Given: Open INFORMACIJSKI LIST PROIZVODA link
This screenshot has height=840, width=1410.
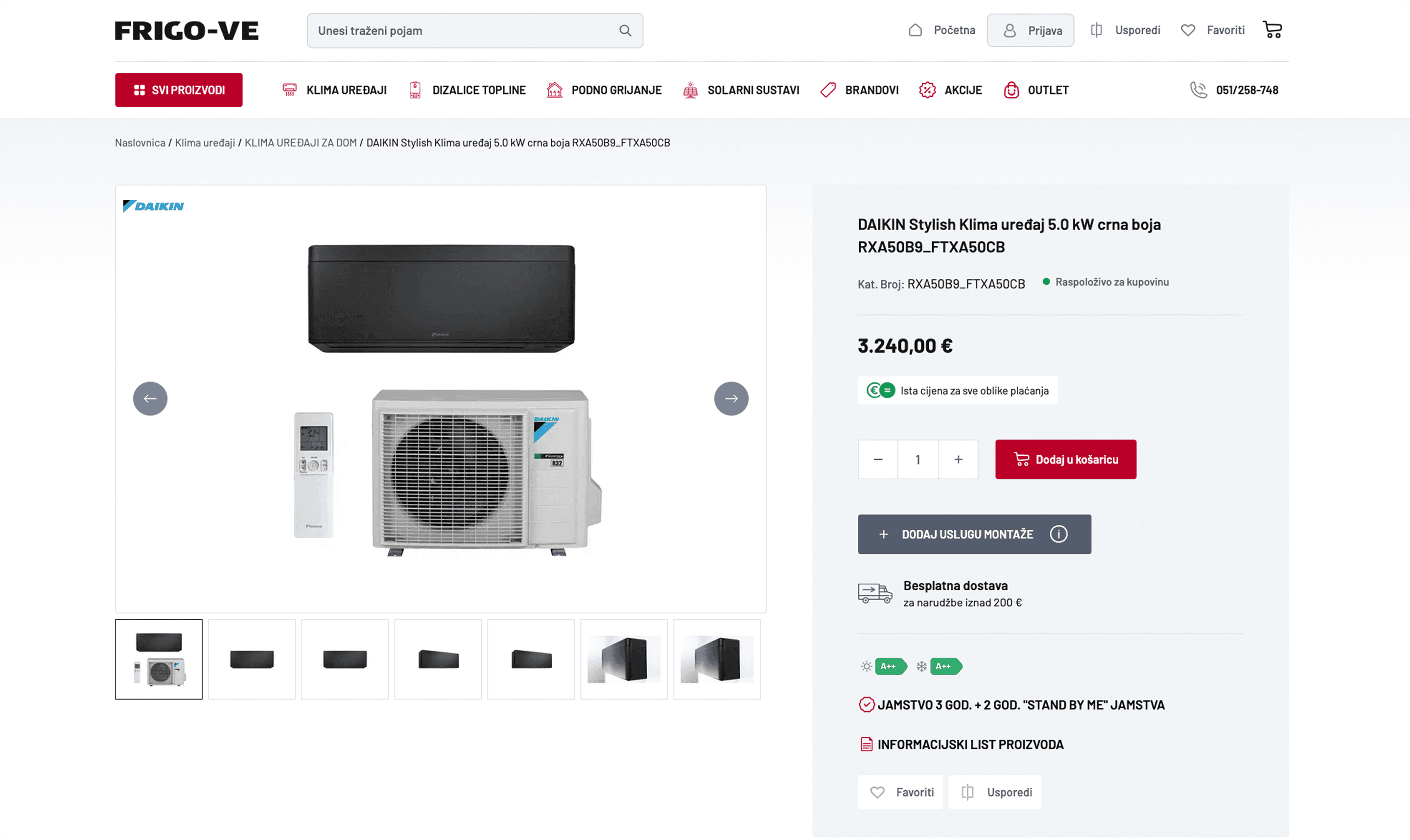Looking at the screenshot, I should [971, 745].
